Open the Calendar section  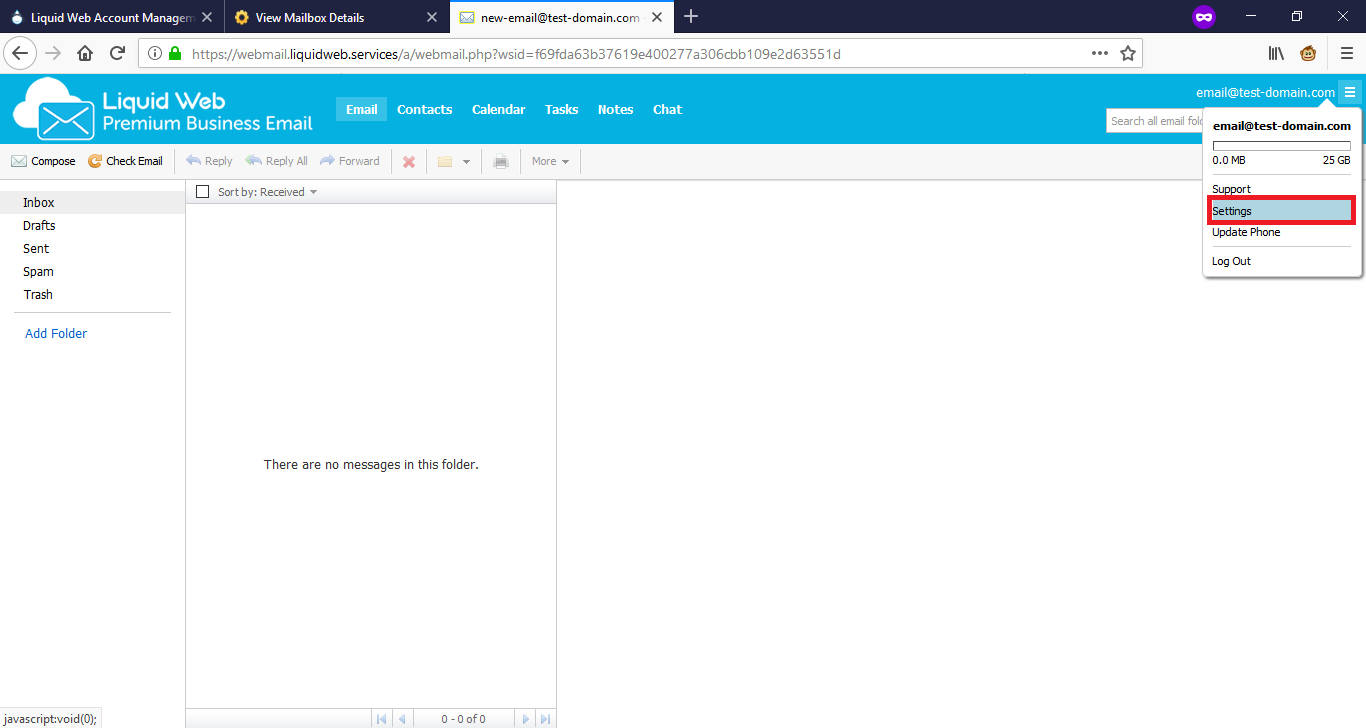(x=498, y=109)
